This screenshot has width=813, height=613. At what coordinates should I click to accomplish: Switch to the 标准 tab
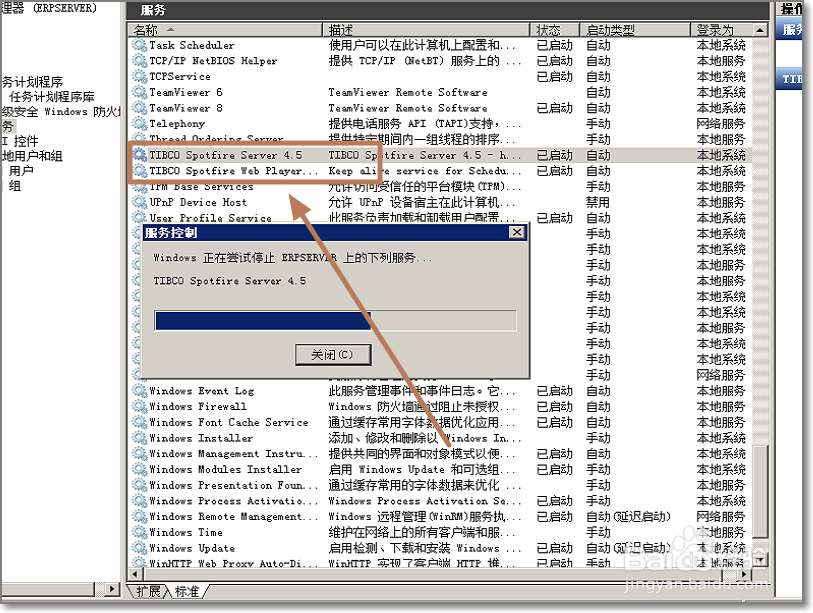pyautogui.click(x=187, y=591)
